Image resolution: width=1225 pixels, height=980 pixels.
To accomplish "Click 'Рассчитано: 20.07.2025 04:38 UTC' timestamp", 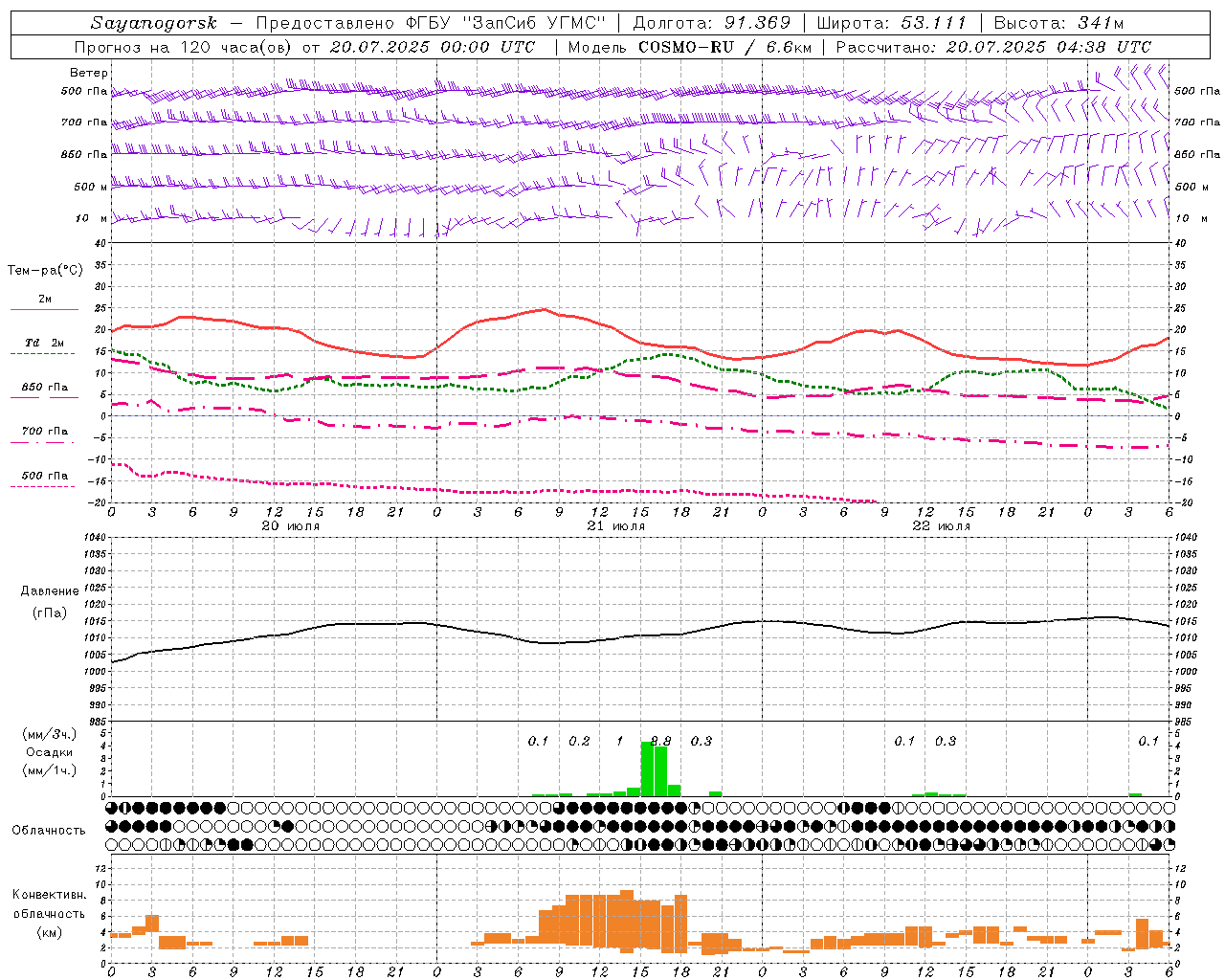I will click(x=993, y=47).
